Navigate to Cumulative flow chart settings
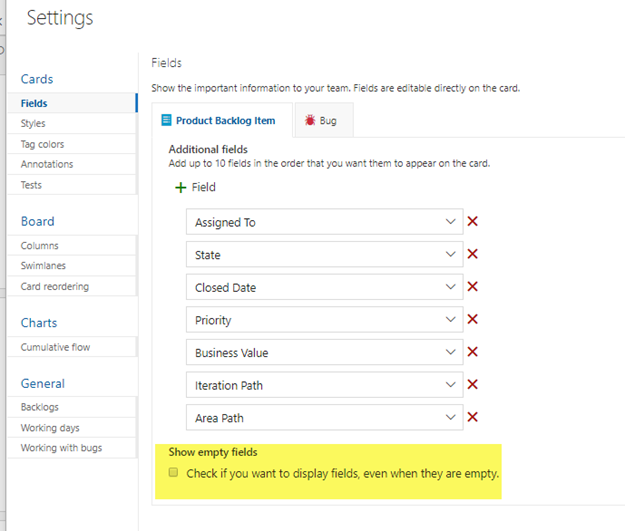 pyautogui.click(x=55, y=347)
